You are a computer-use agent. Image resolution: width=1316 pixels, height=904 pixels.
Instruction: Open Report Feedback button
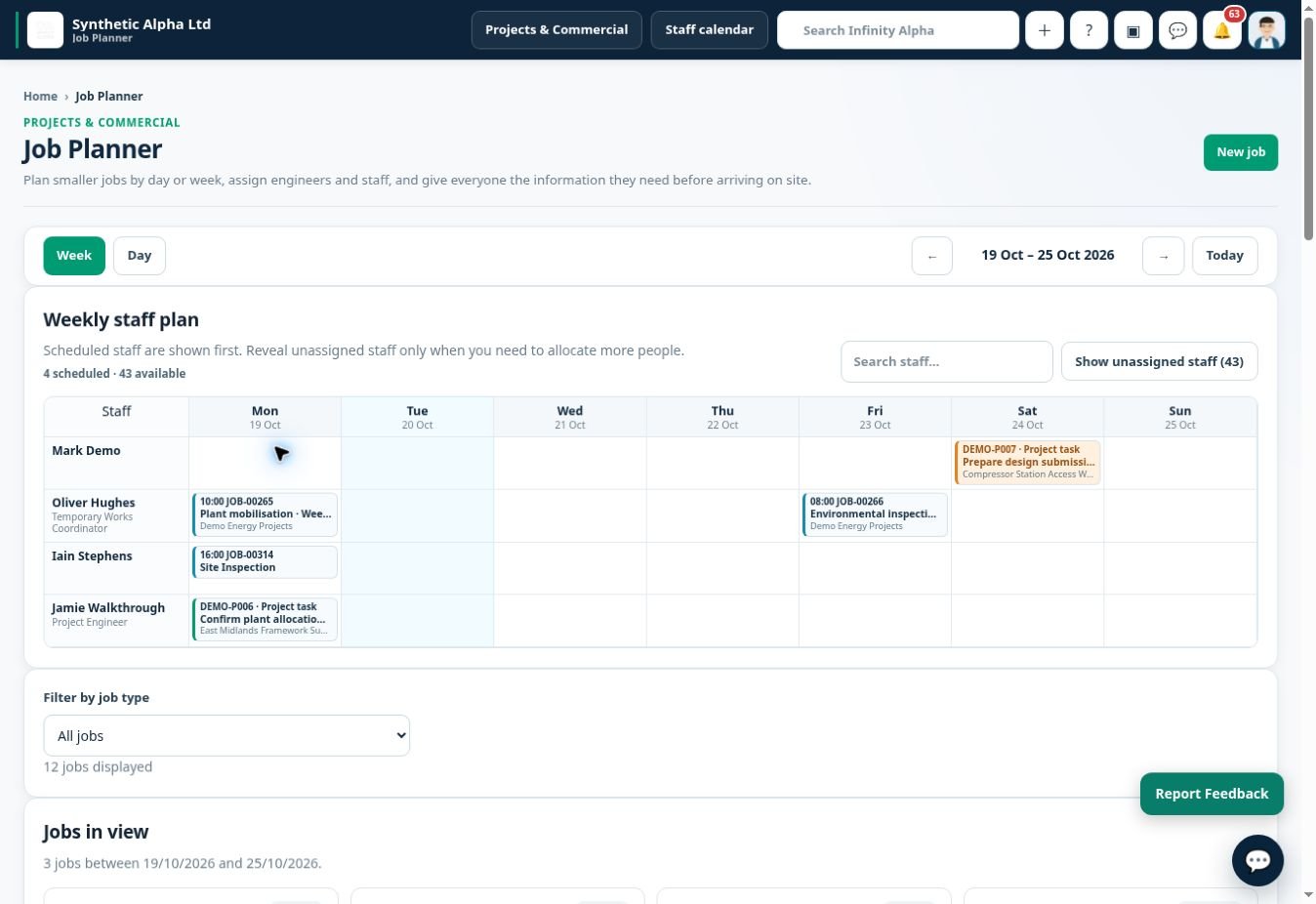[1212, 794]
